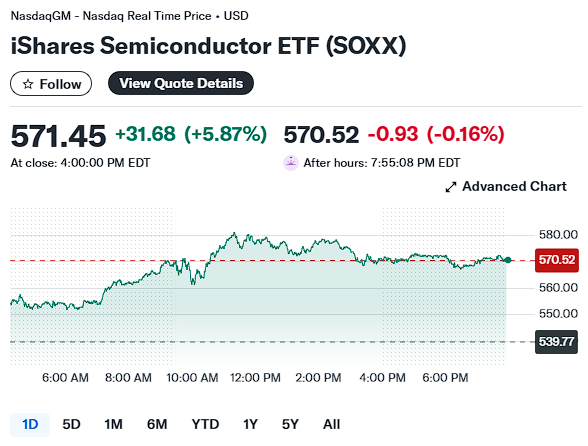This screenshot has height=446, width=588.
Task: Click the 10:00 AM axis label
Action: pyautogui.click(x=192, y=378)
